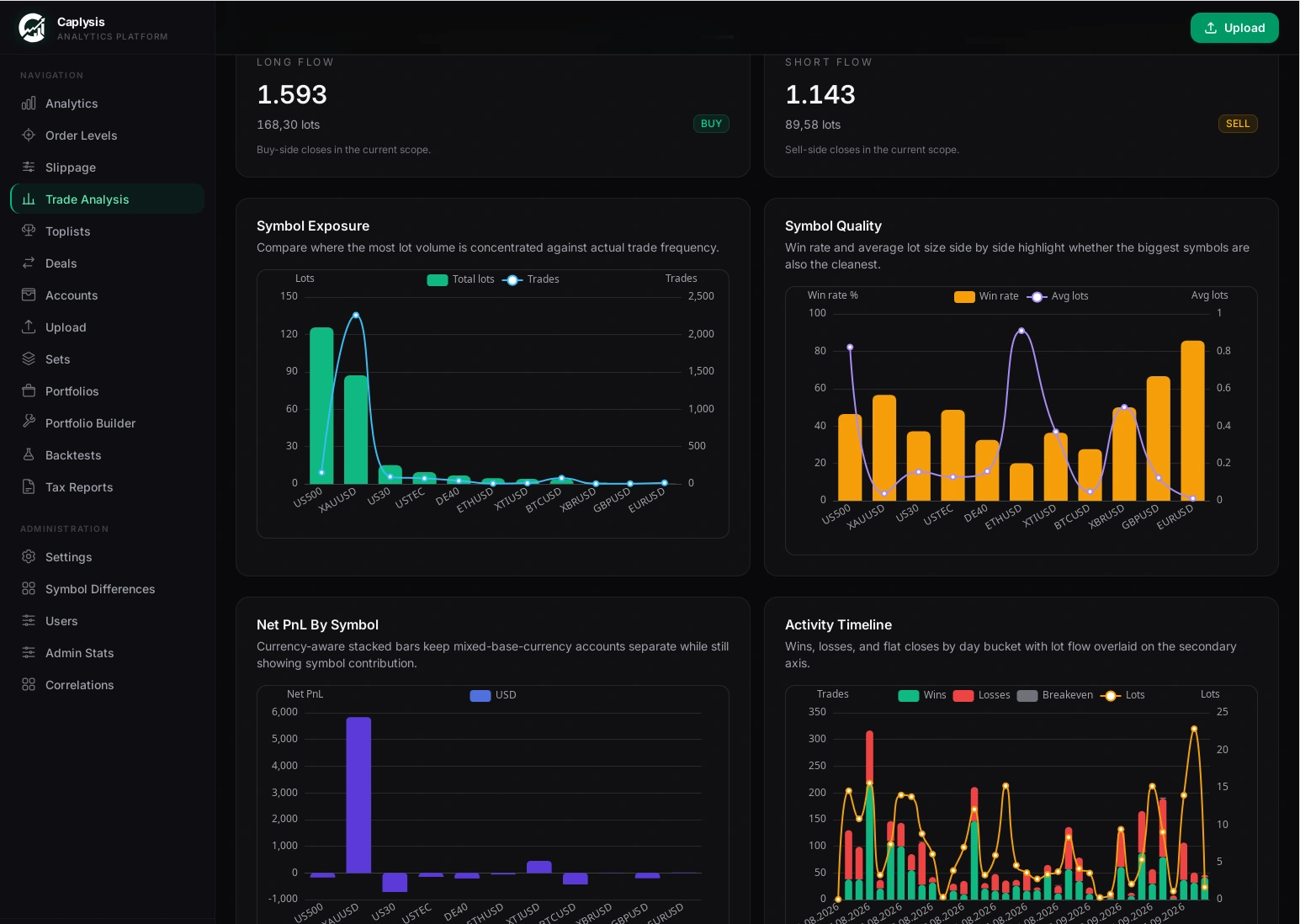The image size is (1300, 924).
Task: Click the Caplysis logo icon
Action: pyautogui.click(x=32, y=28)
